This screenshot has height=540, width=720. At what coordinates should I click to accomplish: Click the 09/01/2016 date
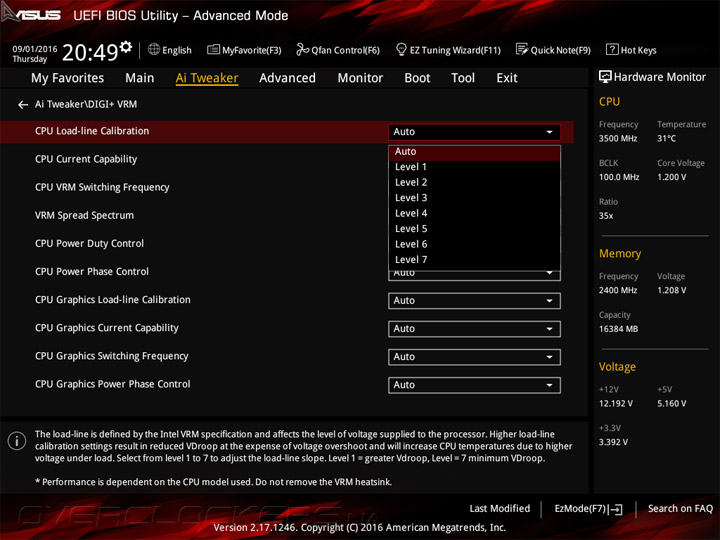34,49
